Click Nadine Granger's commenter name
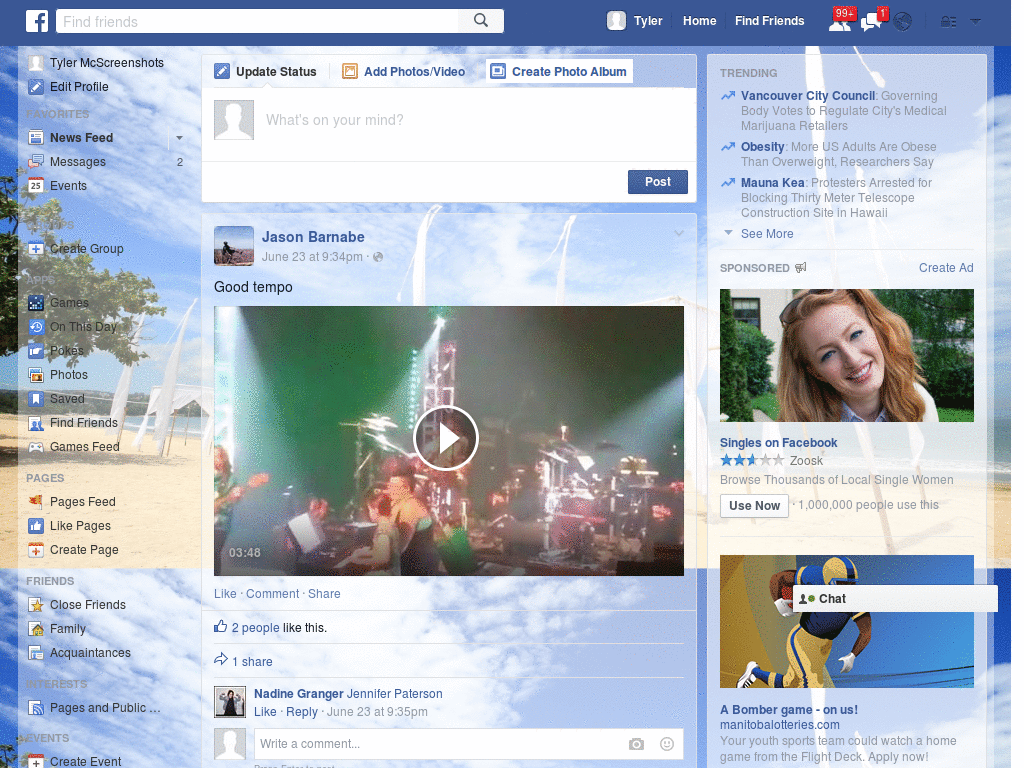1024x768 pixels. [x=298, y=694]
